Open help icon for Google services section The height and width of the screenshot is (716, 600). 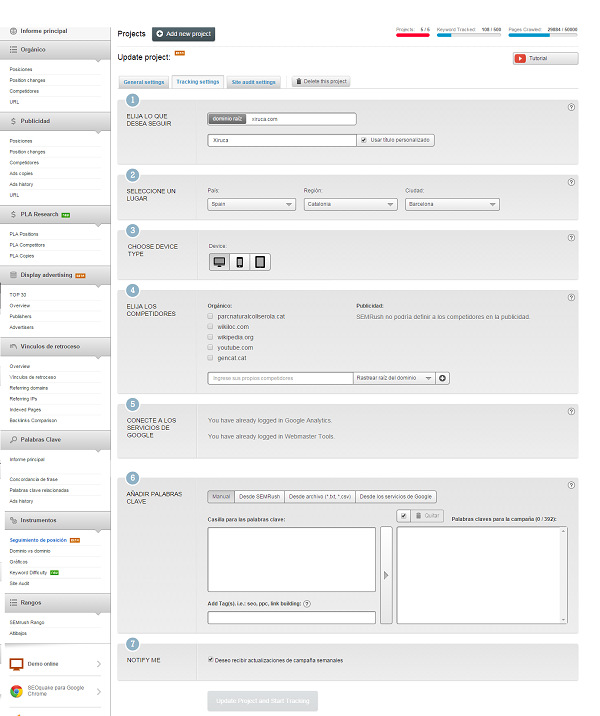(571, 411)
